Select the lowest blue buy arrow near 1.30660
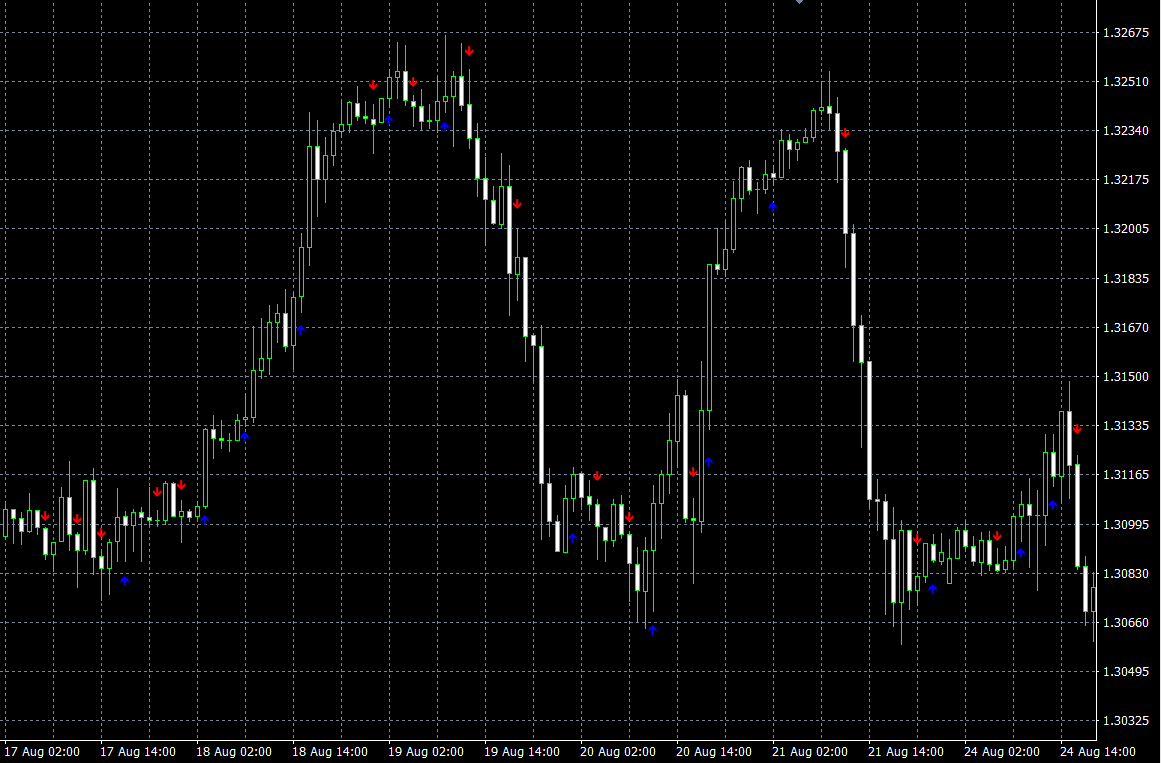The width and height of the screenshot is (1162, 763). [653, 630]
